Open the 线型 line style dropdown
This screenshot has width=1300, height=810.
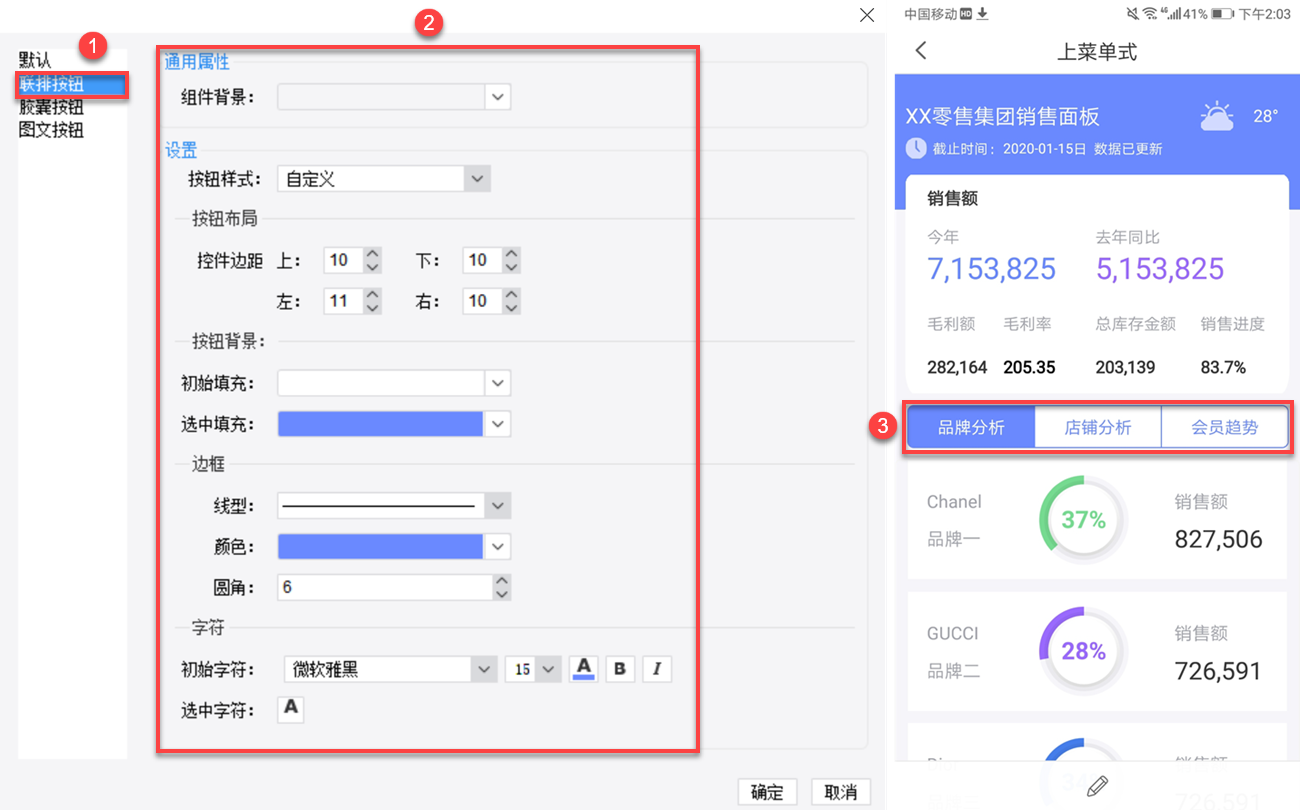[x=498, y=505]
